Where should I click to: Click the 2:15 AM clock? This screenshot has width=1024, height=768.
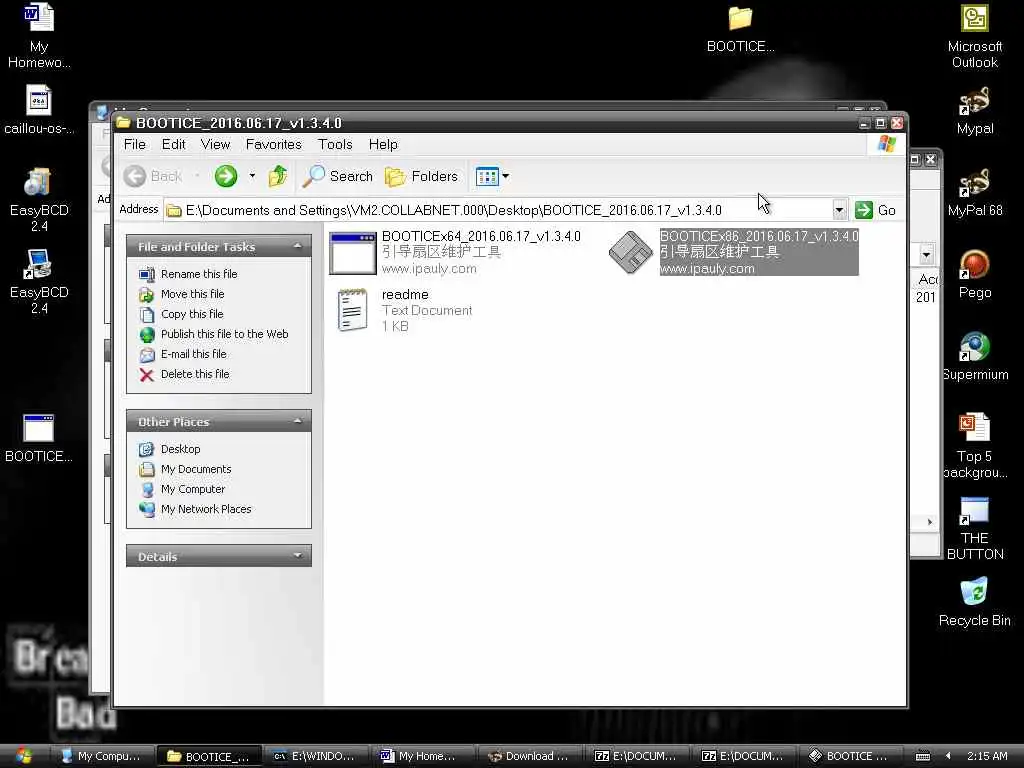click(987, 756)
